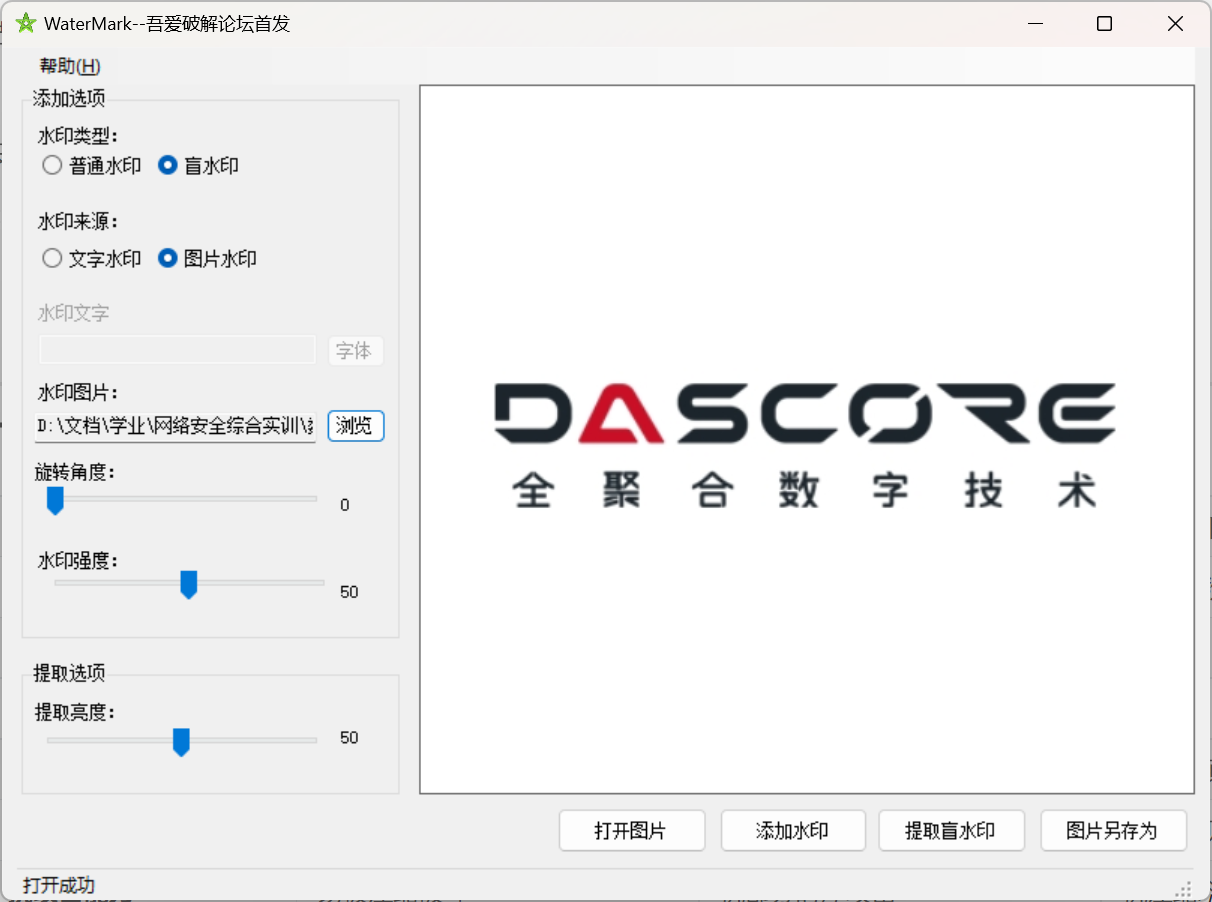Image resolution: width=1212 pixels, height=902 pixels.
Task: Click the 打开成功 status bar text
Action: tap(59, 885)
